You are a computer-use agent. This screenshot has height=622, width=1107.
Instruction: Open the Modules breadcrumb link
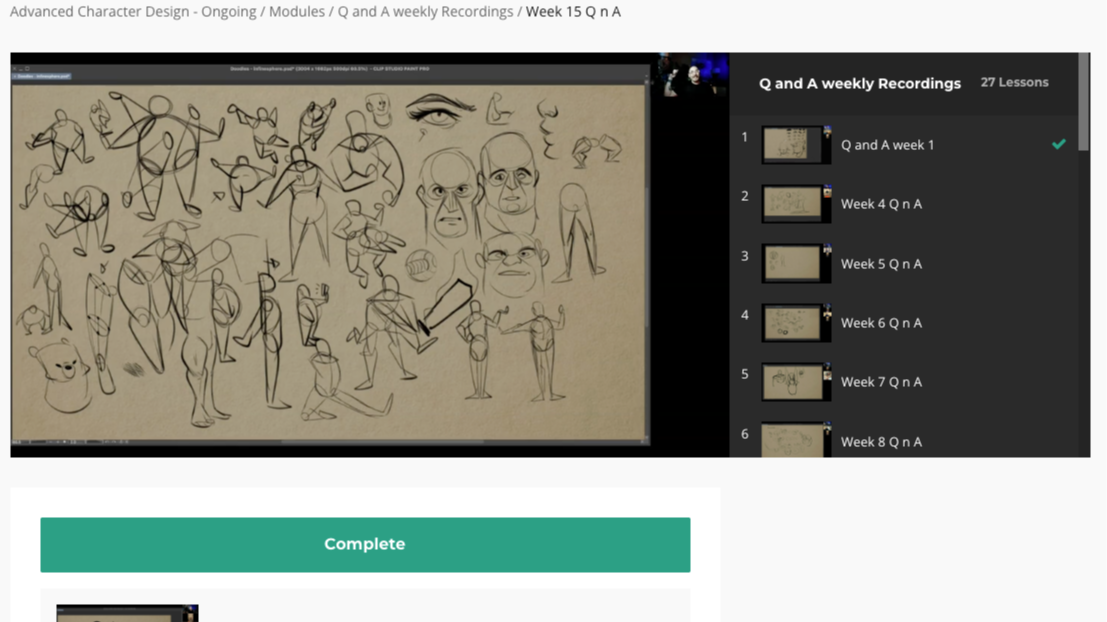point(297,11)
